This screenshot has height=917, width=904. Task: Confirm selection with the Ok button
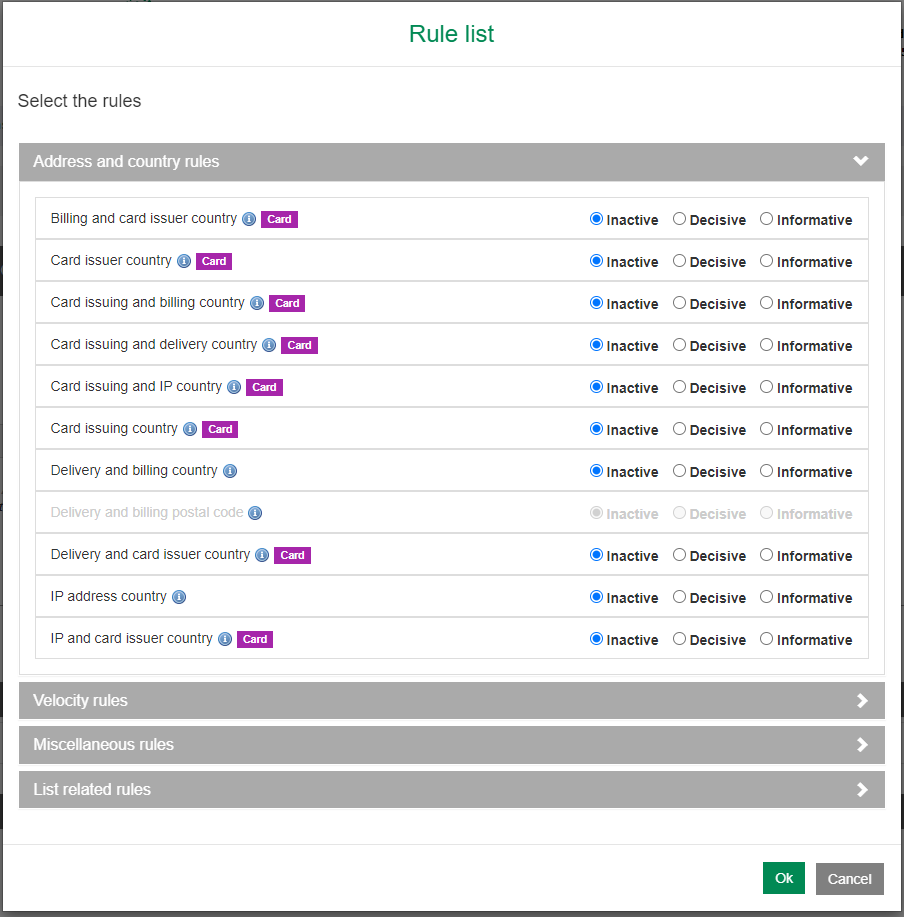point(783,877)
